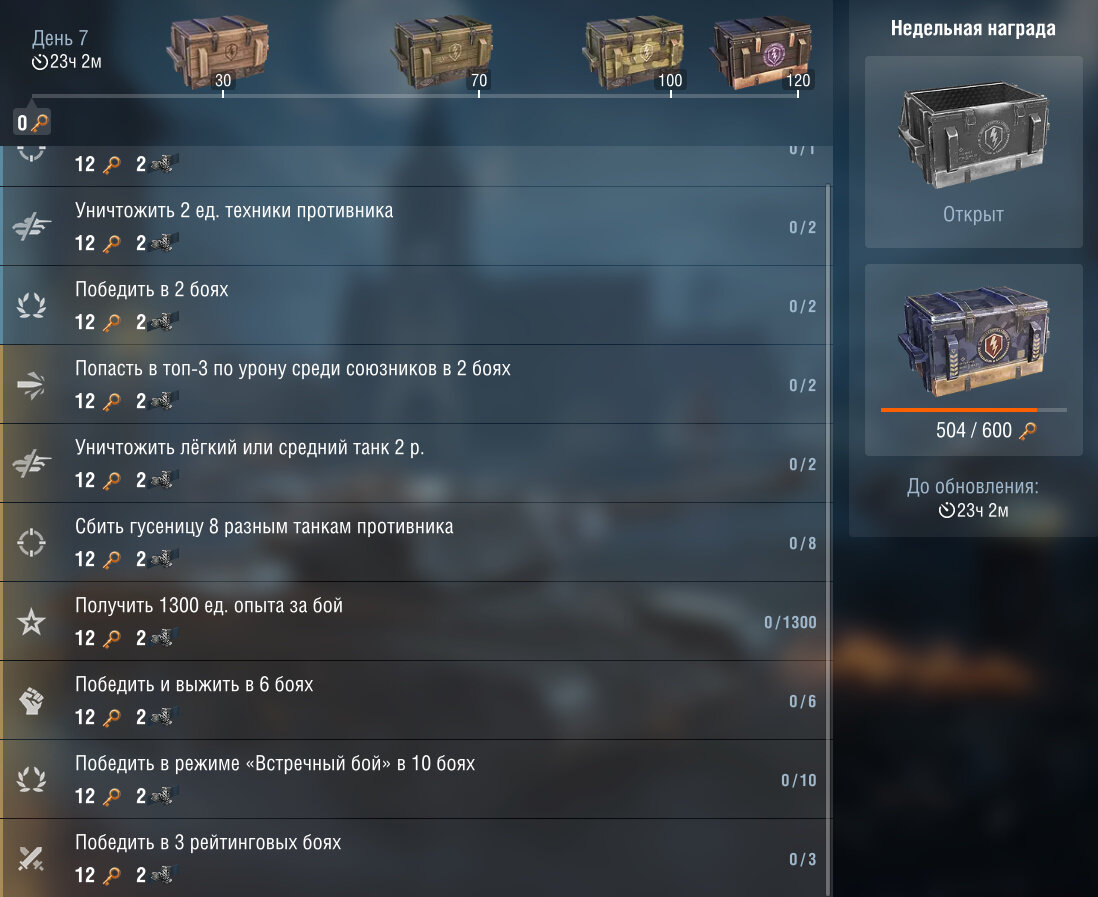The width and height of the screenshot is (1098, 897).
Task: Select mission 'Уничтожить лёгкий или средний танк'
Action: tap(413, 464)
